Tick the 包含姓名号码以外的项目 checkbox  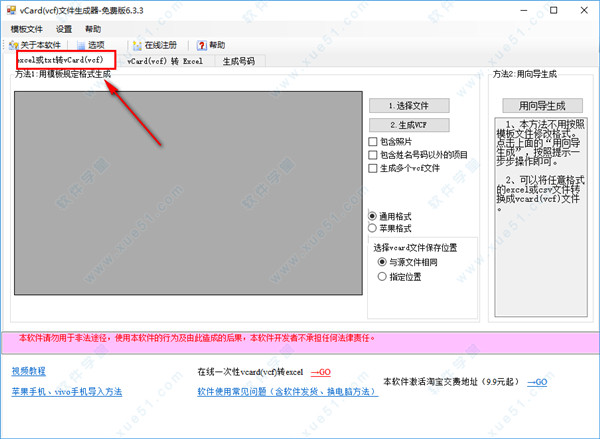pos(373,155)
